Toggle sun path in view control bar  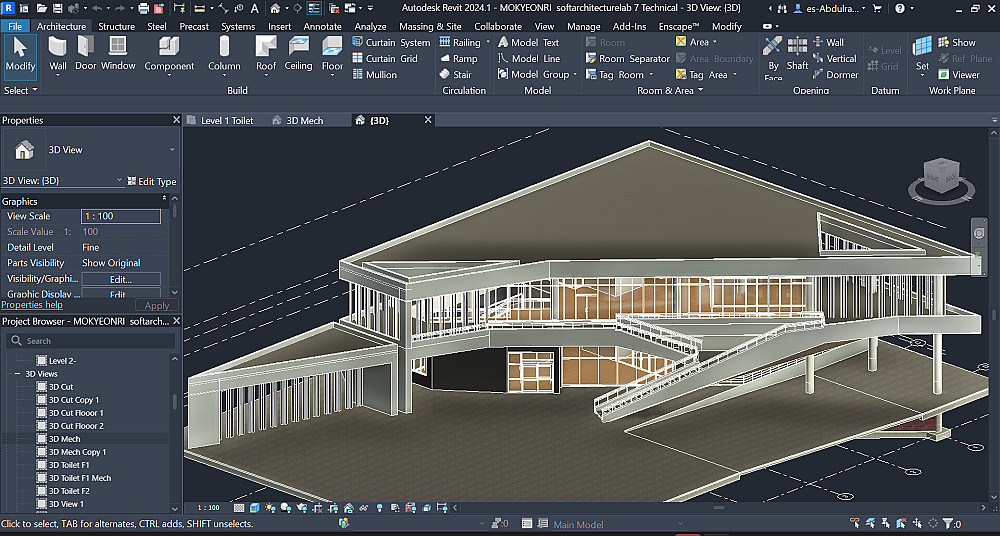[x=270, y=508]
